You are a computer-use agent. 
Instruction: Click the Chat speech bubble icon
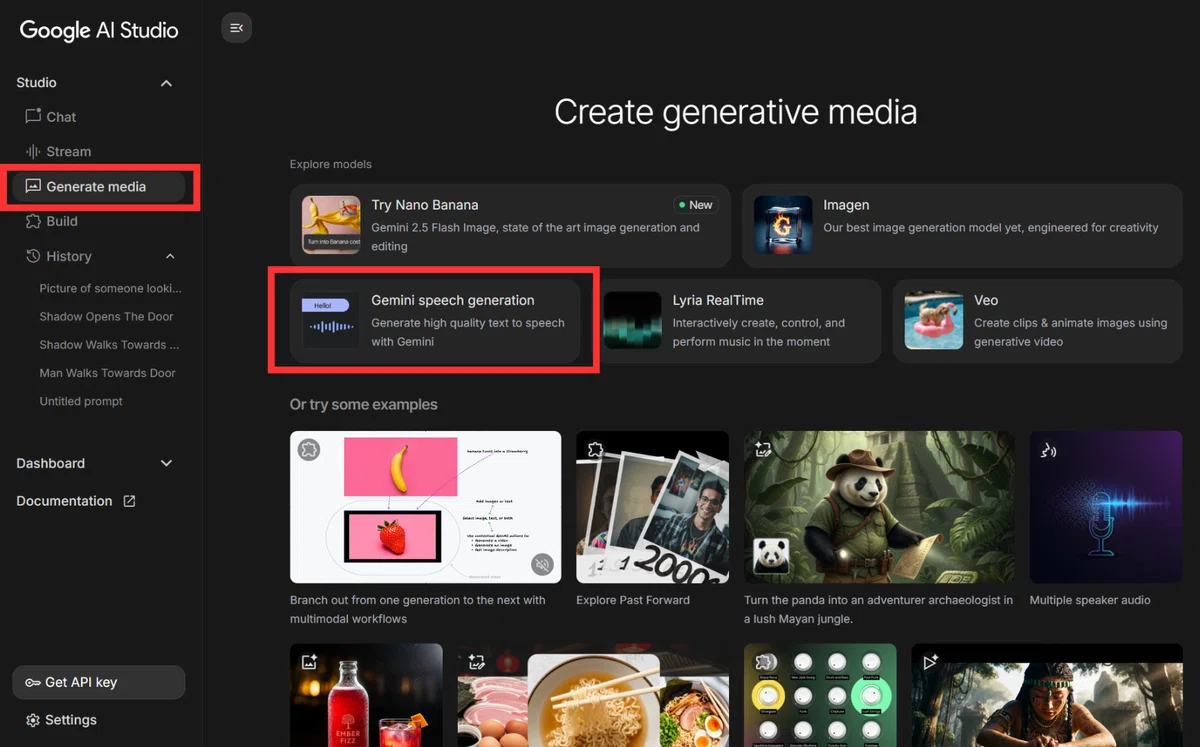coord(33,116)
